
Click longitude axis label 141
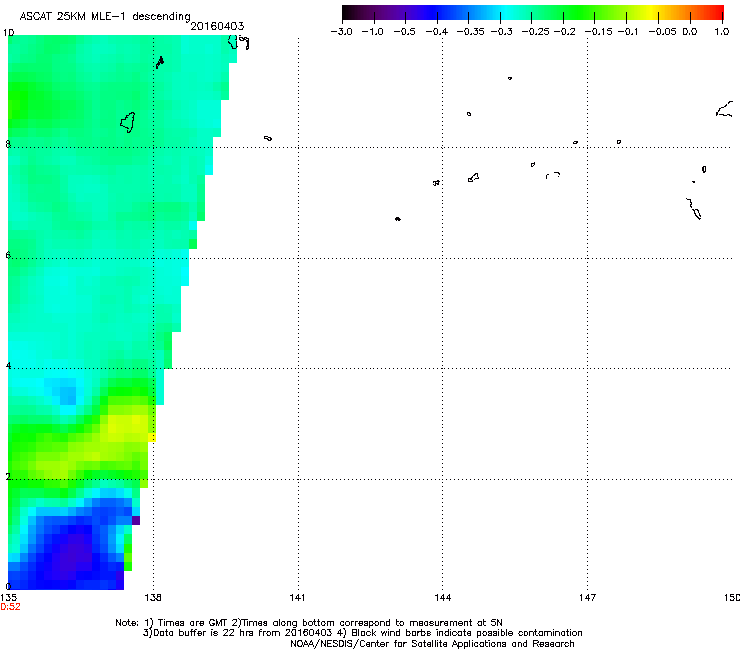297,598
